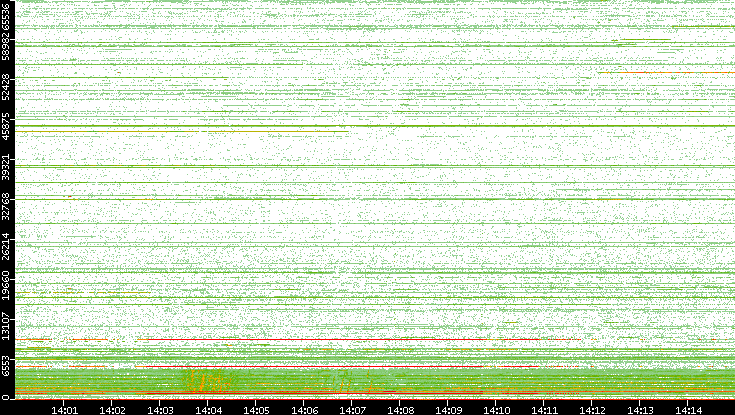Pick the 19660 vertical axis label

(6, 286)
